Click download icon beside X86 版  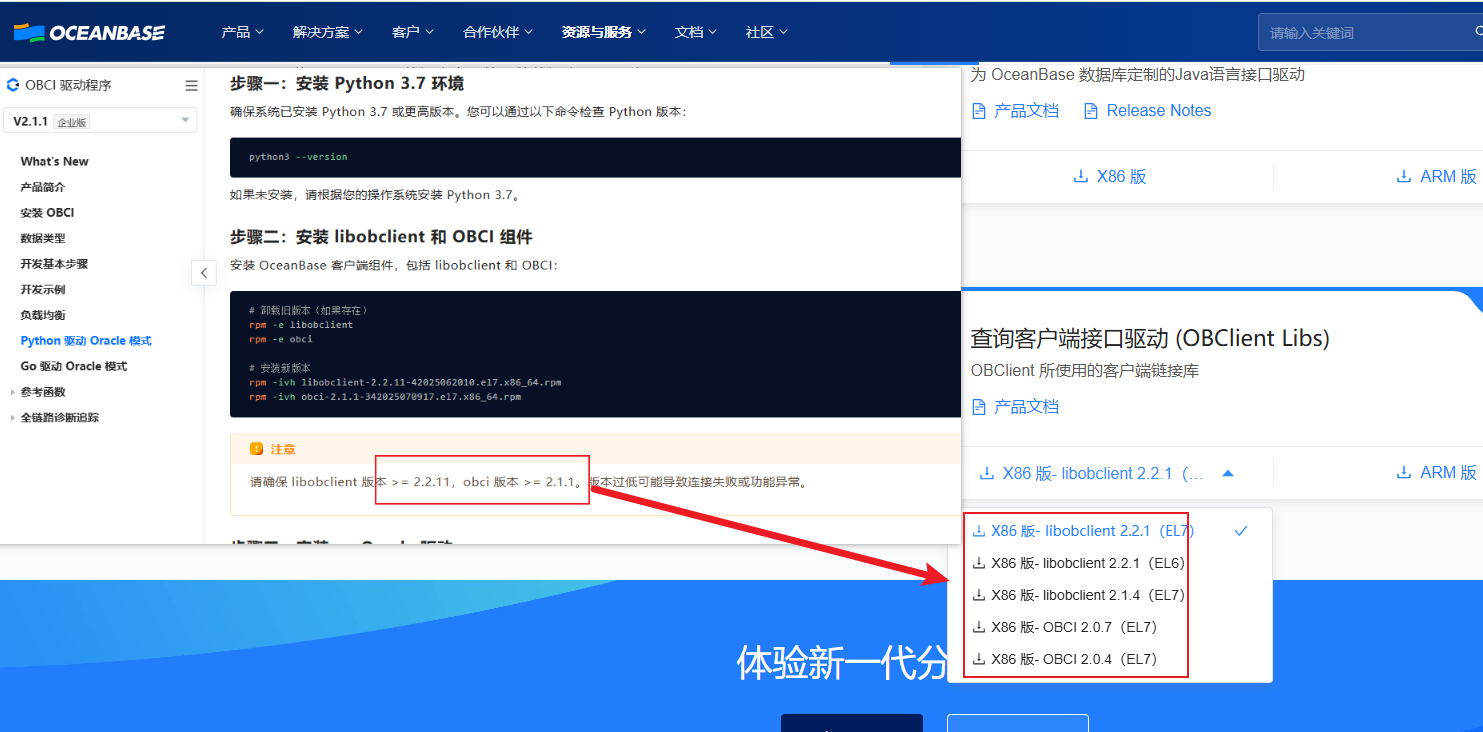click(x=1080, y=177)
